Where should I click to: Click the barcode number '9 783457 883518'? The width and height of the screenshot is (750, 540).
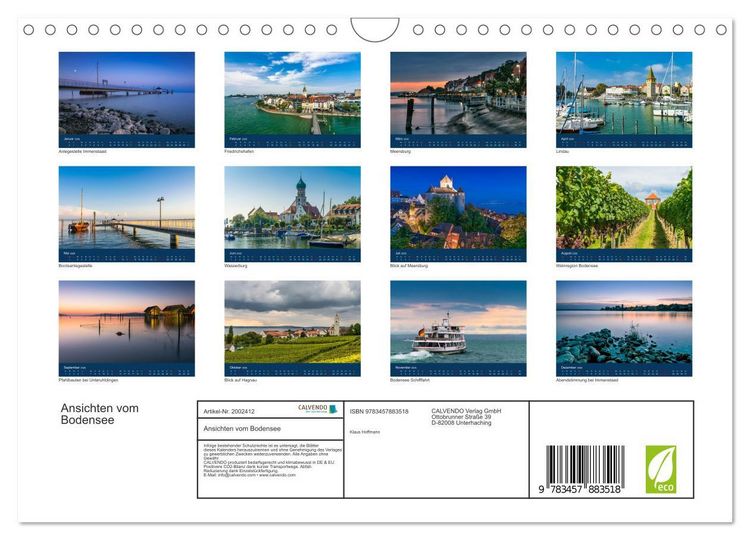tap(580, 489)
